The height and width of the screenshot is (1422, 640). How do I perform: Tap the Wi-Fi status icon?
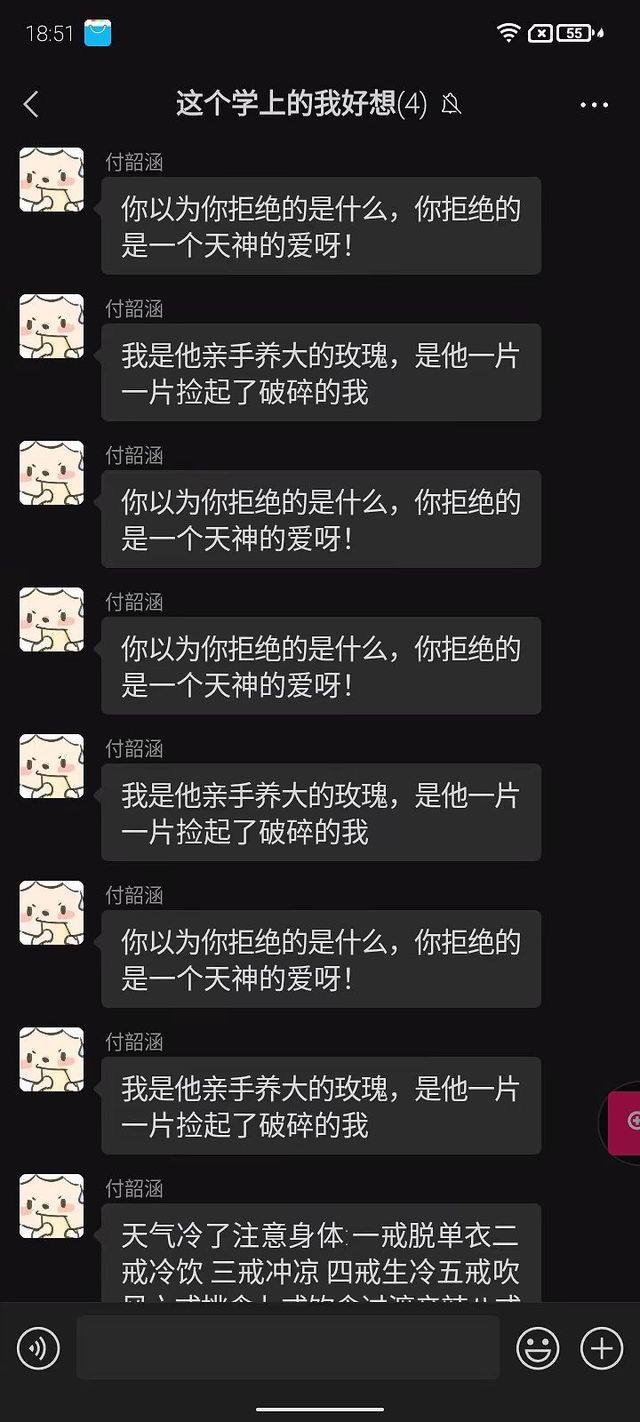click(508, 33)
